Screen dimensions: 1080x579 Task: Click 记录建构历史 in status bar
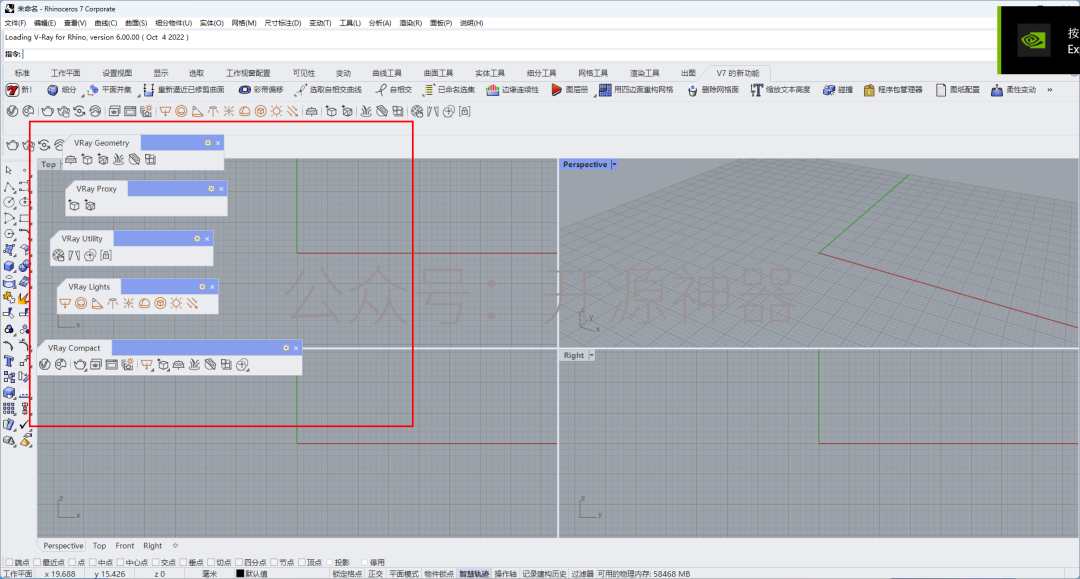tap(544, 573)
